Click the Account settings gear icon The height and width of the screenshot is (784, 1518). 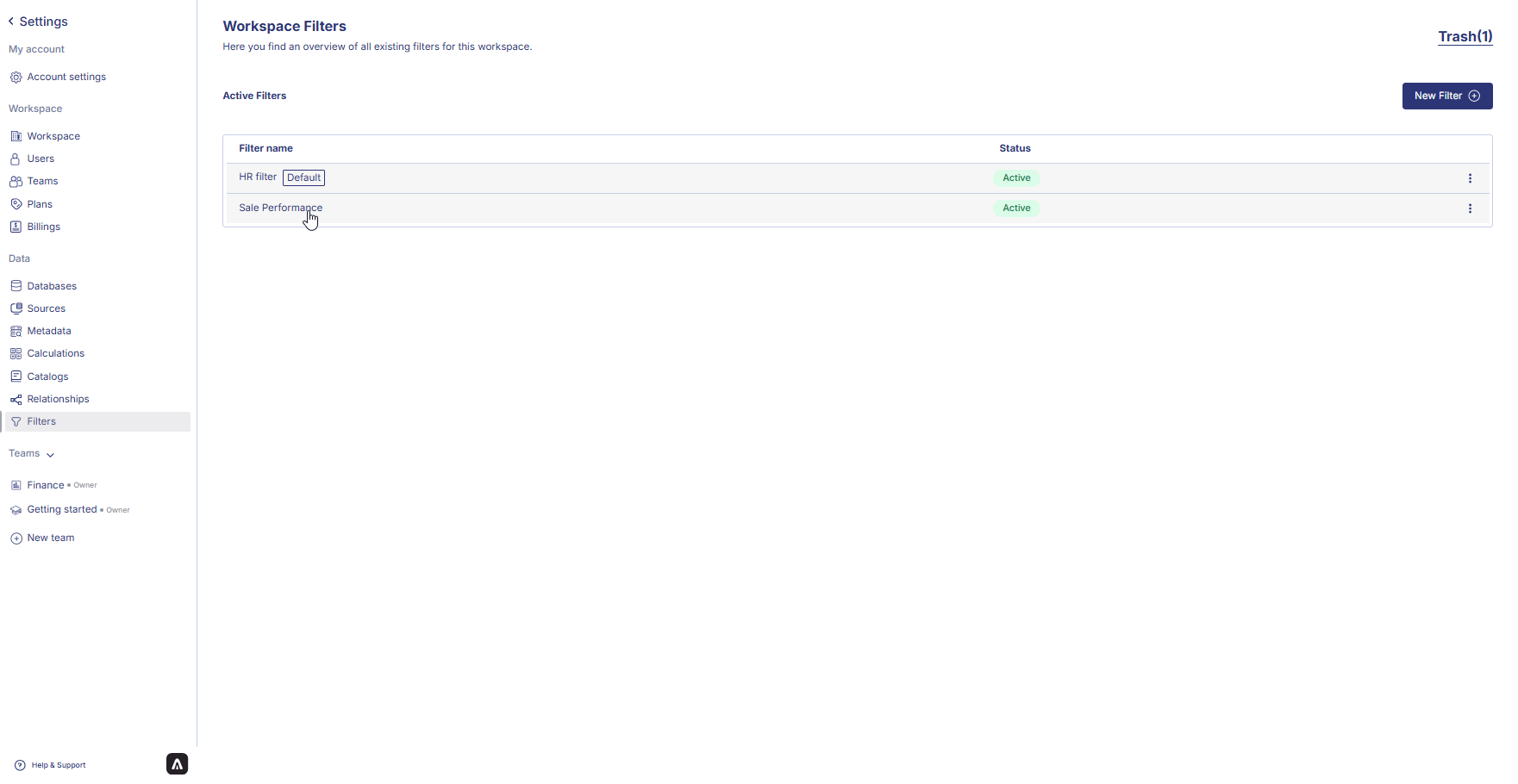[16, 78]
